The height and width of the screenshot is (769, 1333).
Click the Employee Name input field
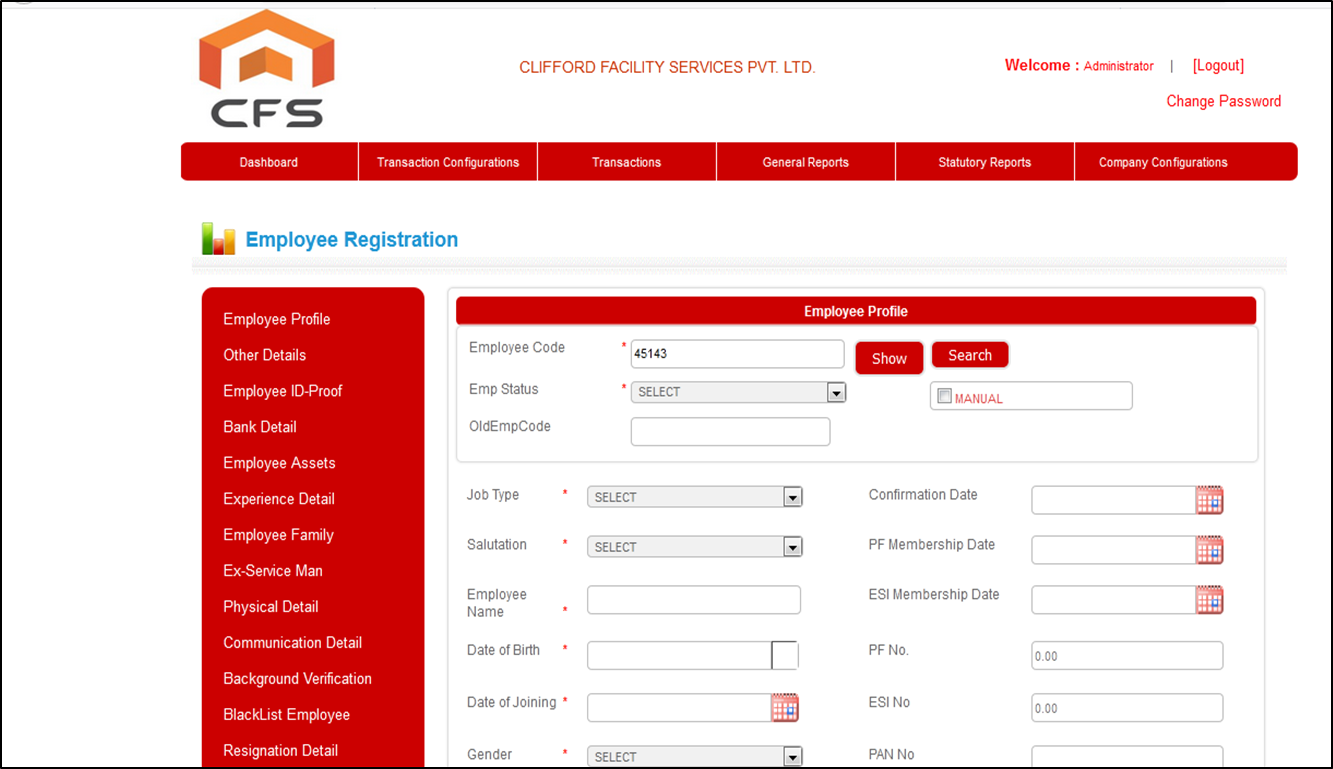(694, 600)
